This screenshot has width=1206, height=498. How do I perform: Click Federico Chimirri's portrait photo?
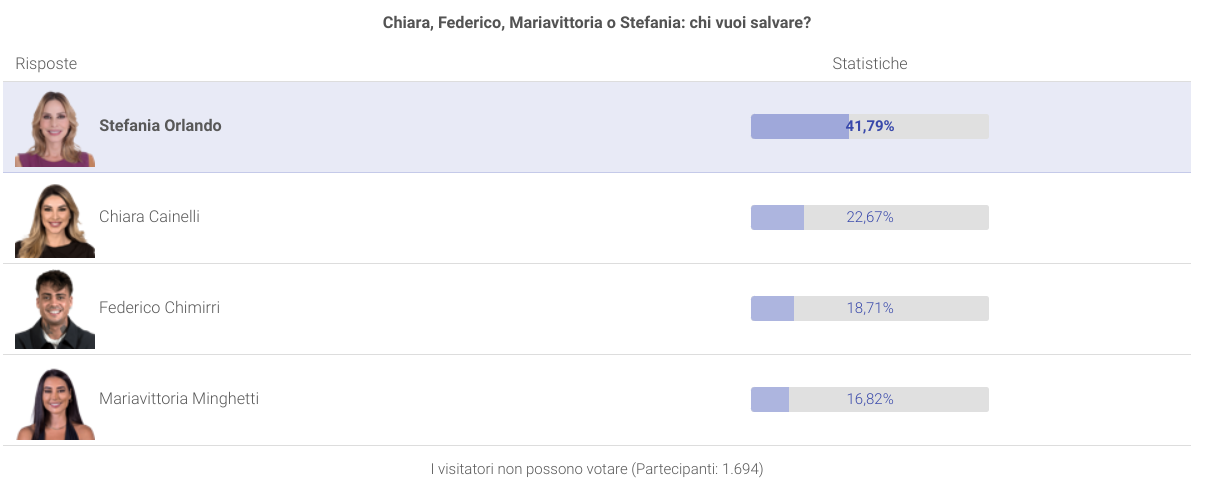click(55, 309)
